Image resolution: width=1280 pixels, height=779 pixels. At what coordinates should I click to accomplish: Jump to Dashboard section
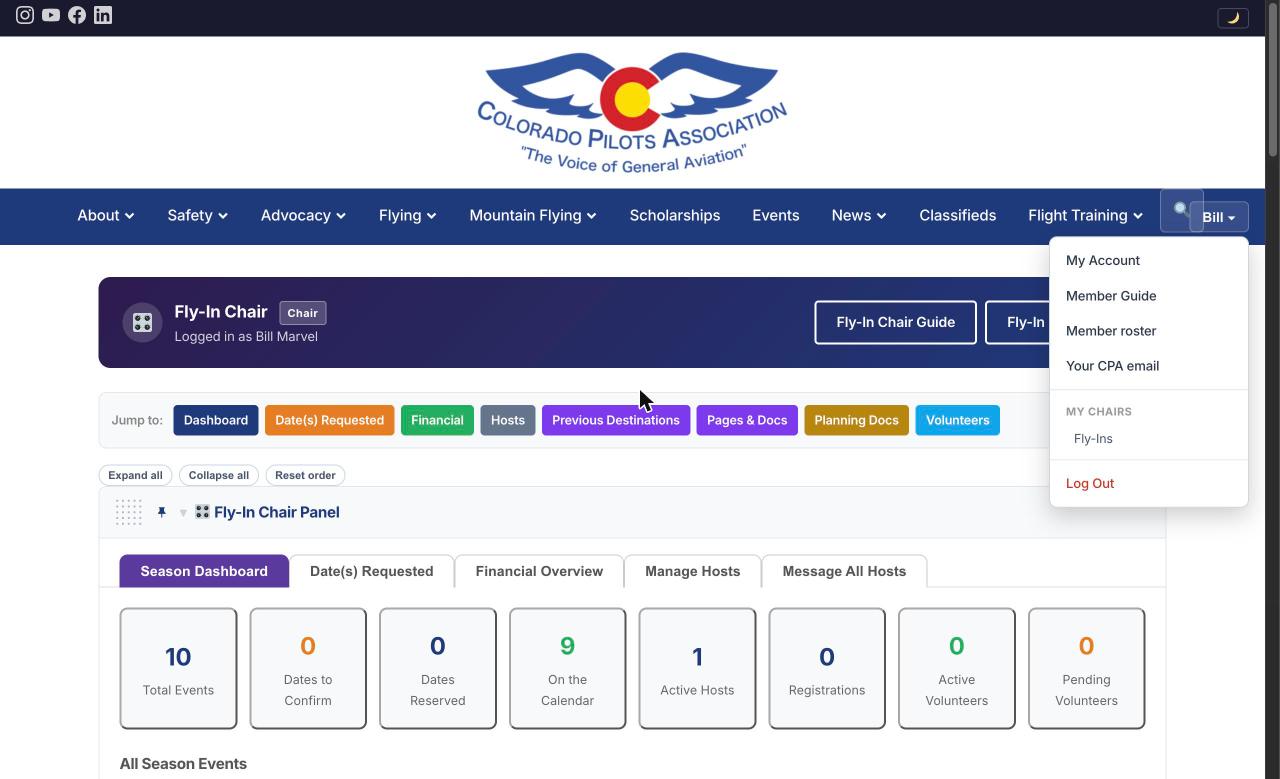216,420
